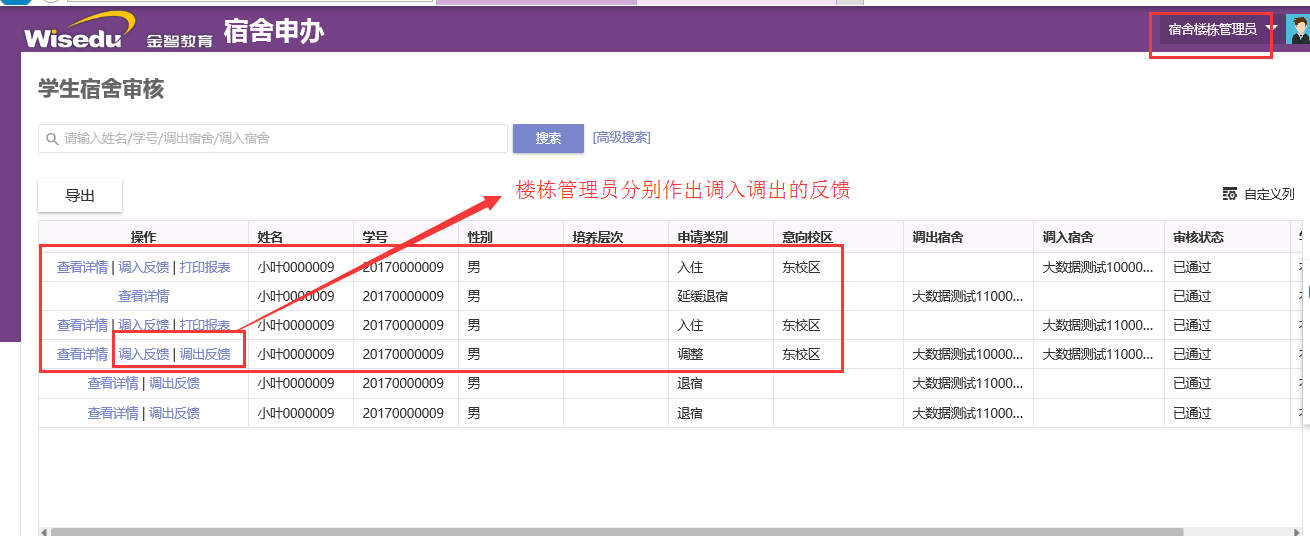Click 已通过 status in 延缓退宿 row
1310x536 pixels.
[1192, 296]
